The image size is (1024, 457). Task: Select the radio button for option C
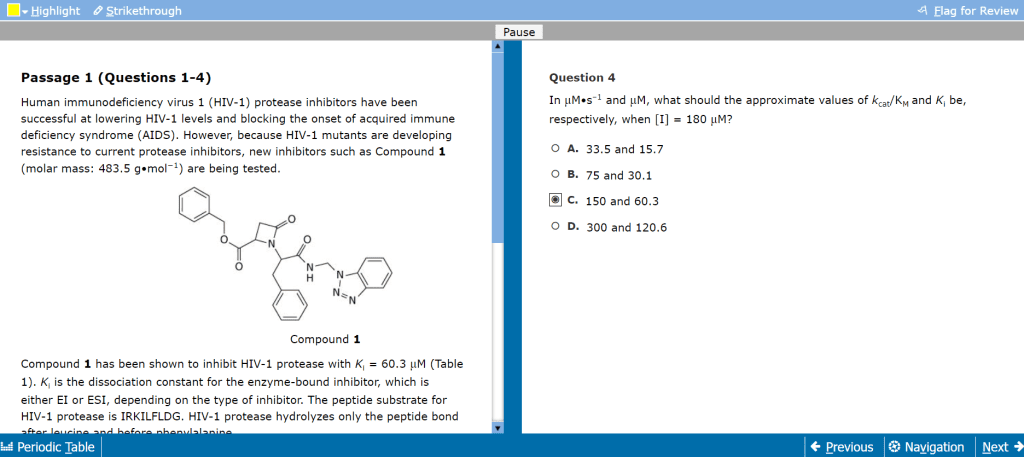pos(555,200)
